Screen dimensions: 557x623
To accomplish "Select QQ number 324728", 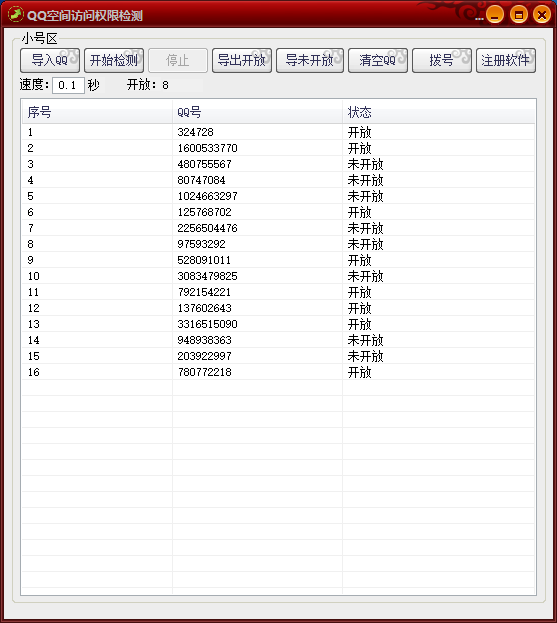I will (x=195, y=132).
